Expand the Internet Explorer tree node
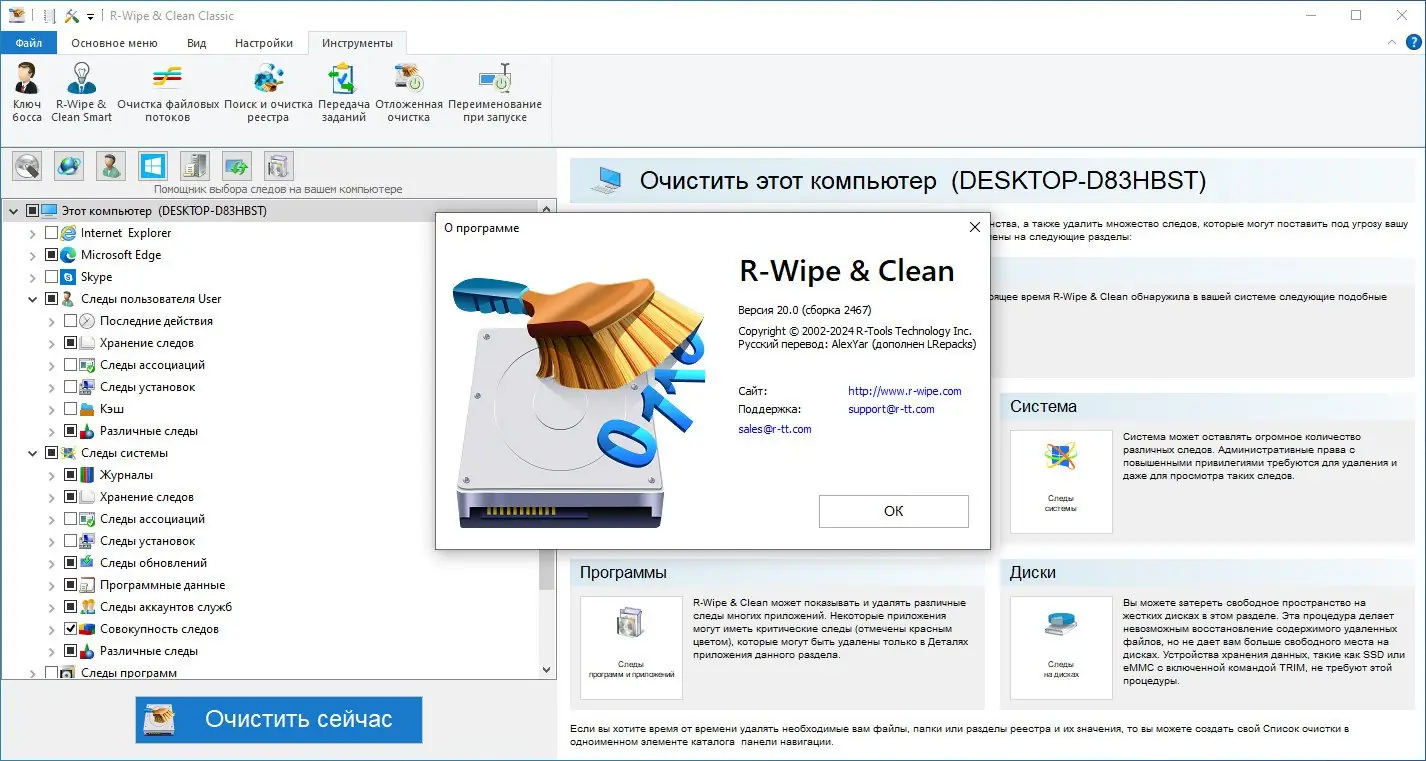 (33, 233)
